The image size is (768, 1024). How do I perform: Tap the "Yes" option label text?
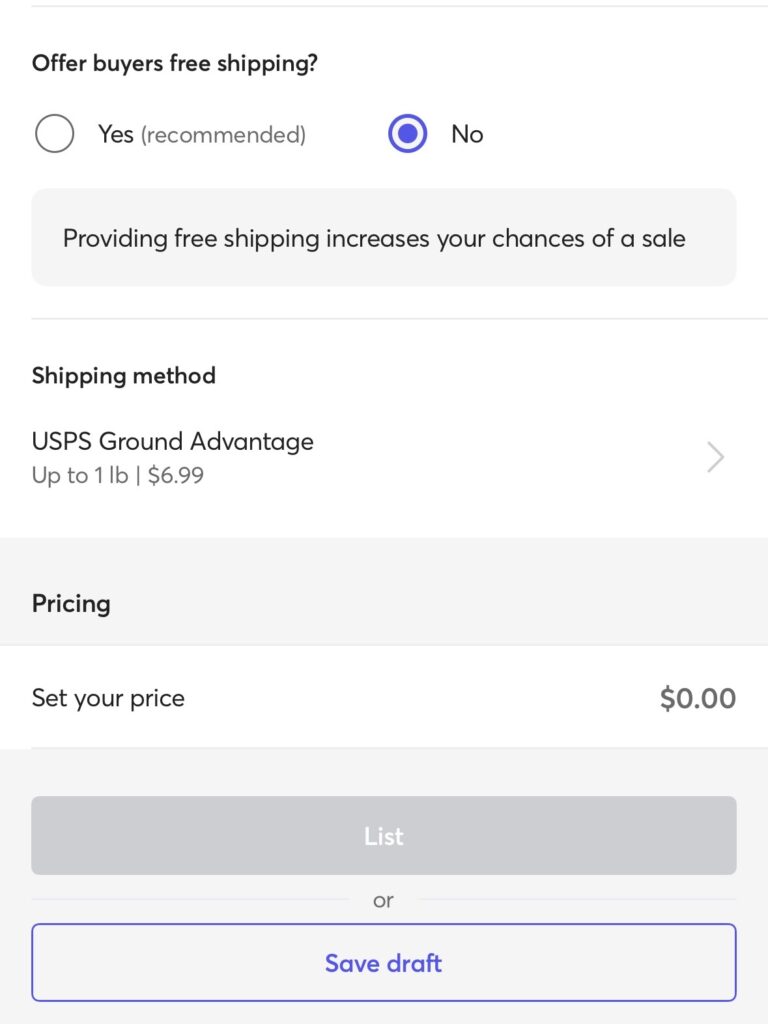click(x=115, y=134)
